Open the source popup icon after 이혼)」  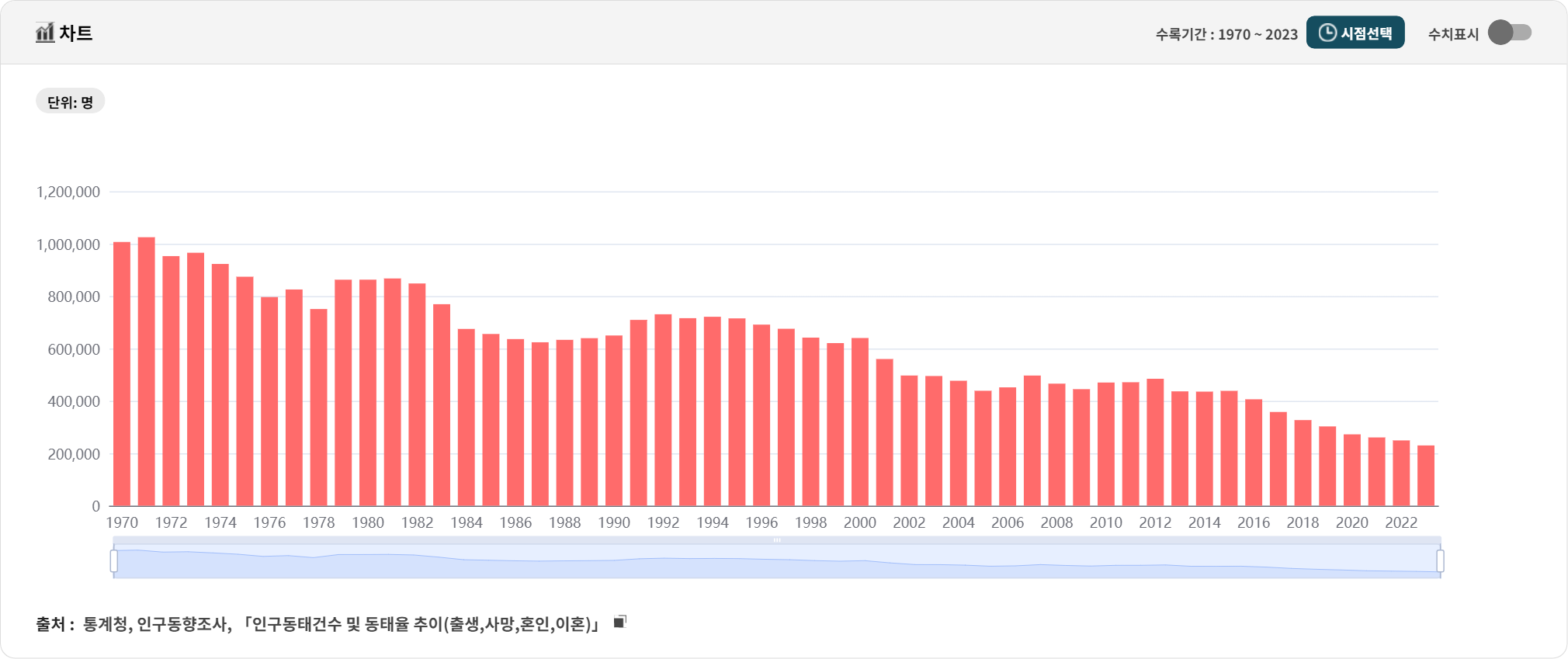(619, 622)
